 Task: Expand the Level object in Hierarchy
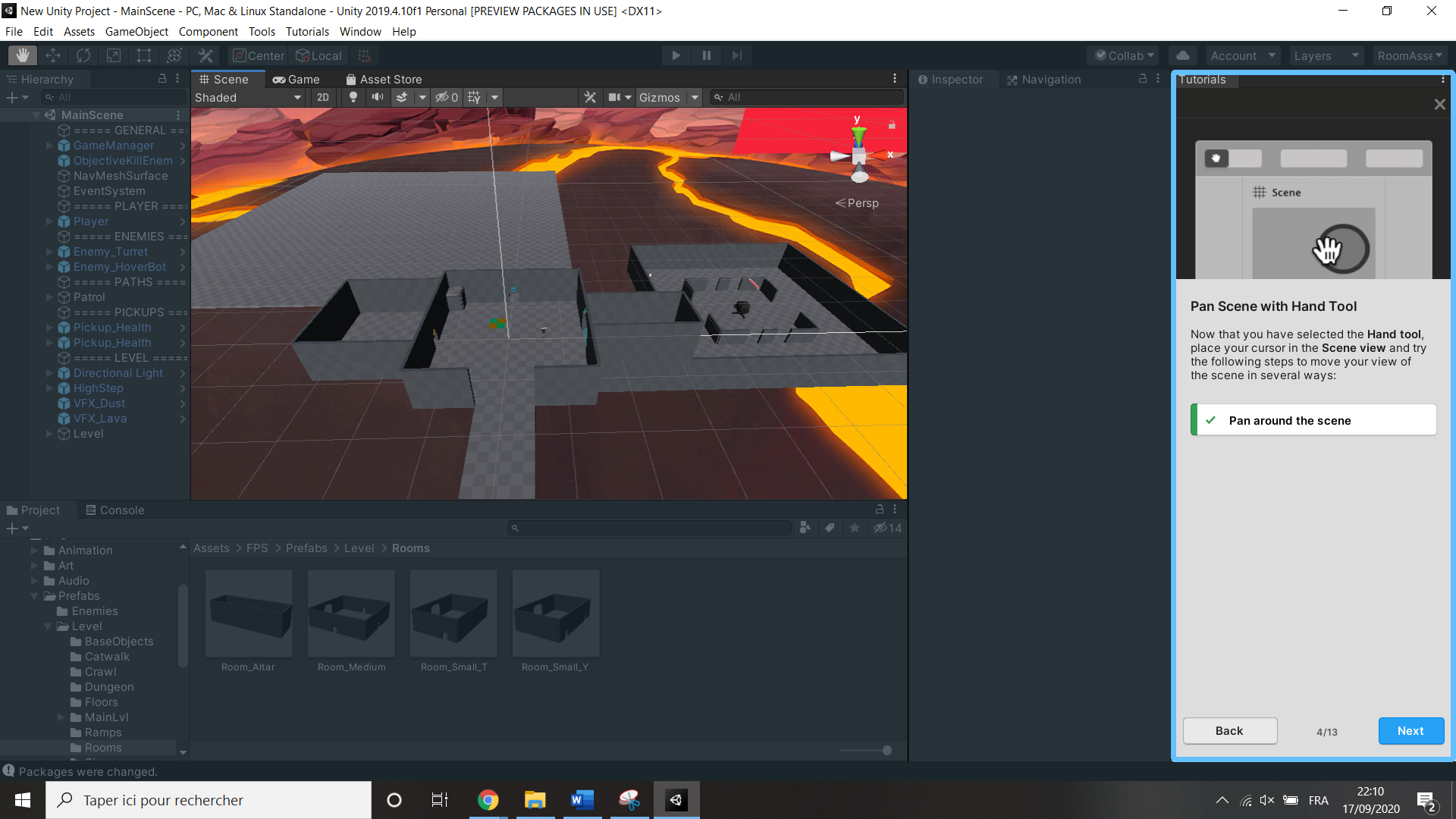click(x=49, y=434)
